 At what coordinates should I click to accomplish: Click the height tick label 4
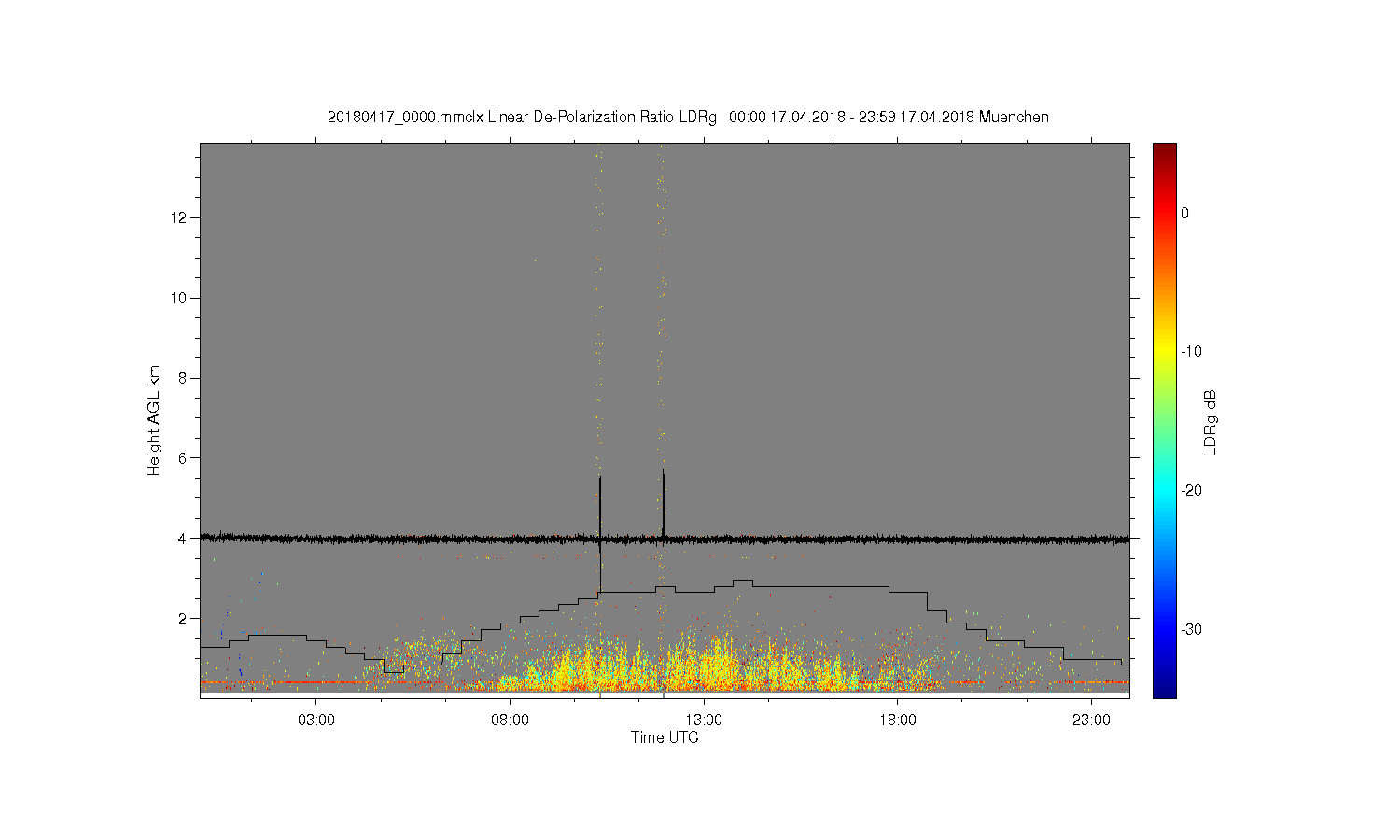(184, 538)
